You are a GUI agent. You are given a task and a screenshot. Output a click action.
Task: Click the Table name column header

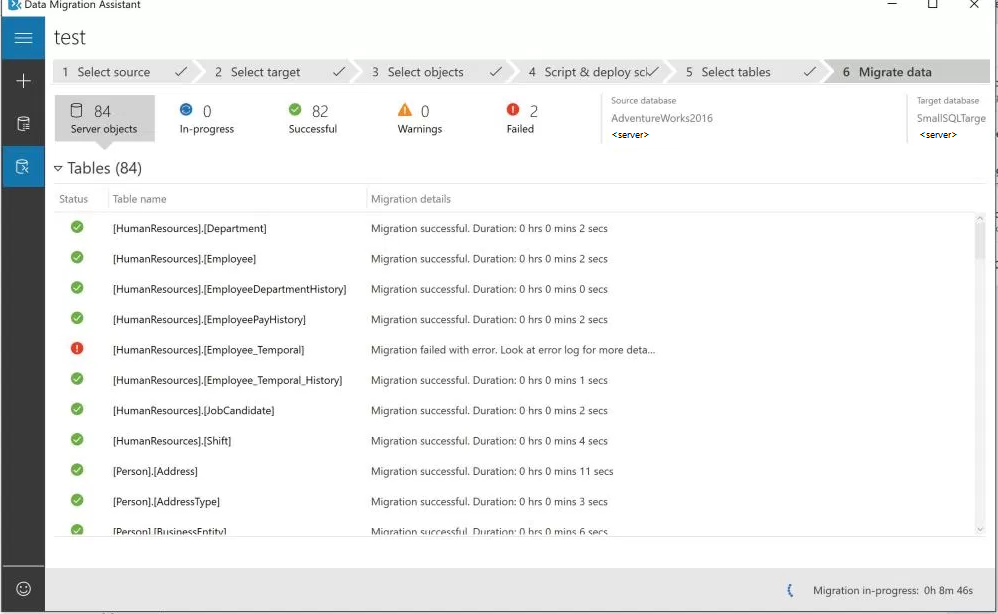139,199
